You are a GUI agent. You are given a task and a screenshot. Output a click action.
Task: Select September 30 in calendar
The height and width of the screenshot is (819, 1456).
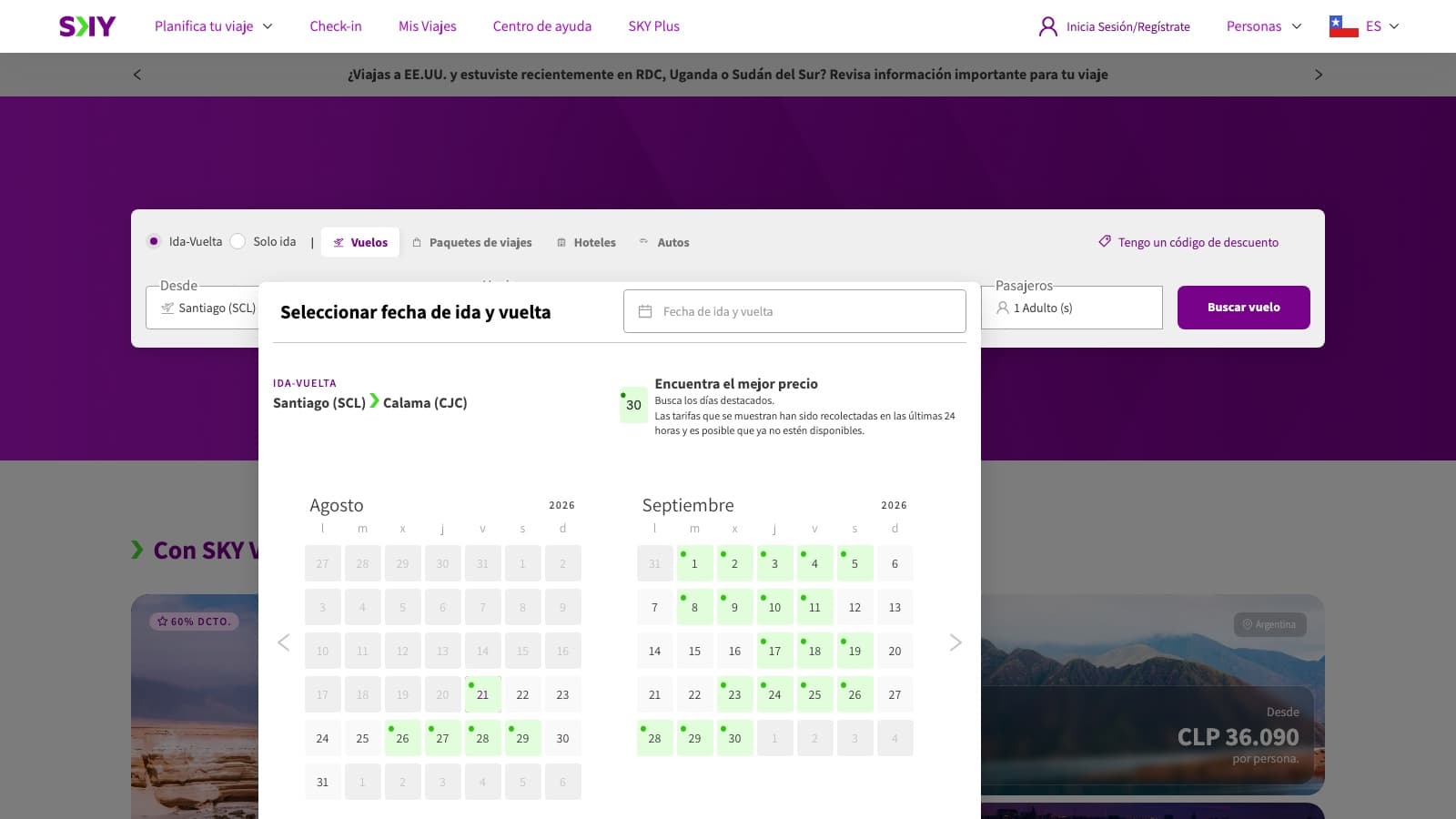point(734,738)
